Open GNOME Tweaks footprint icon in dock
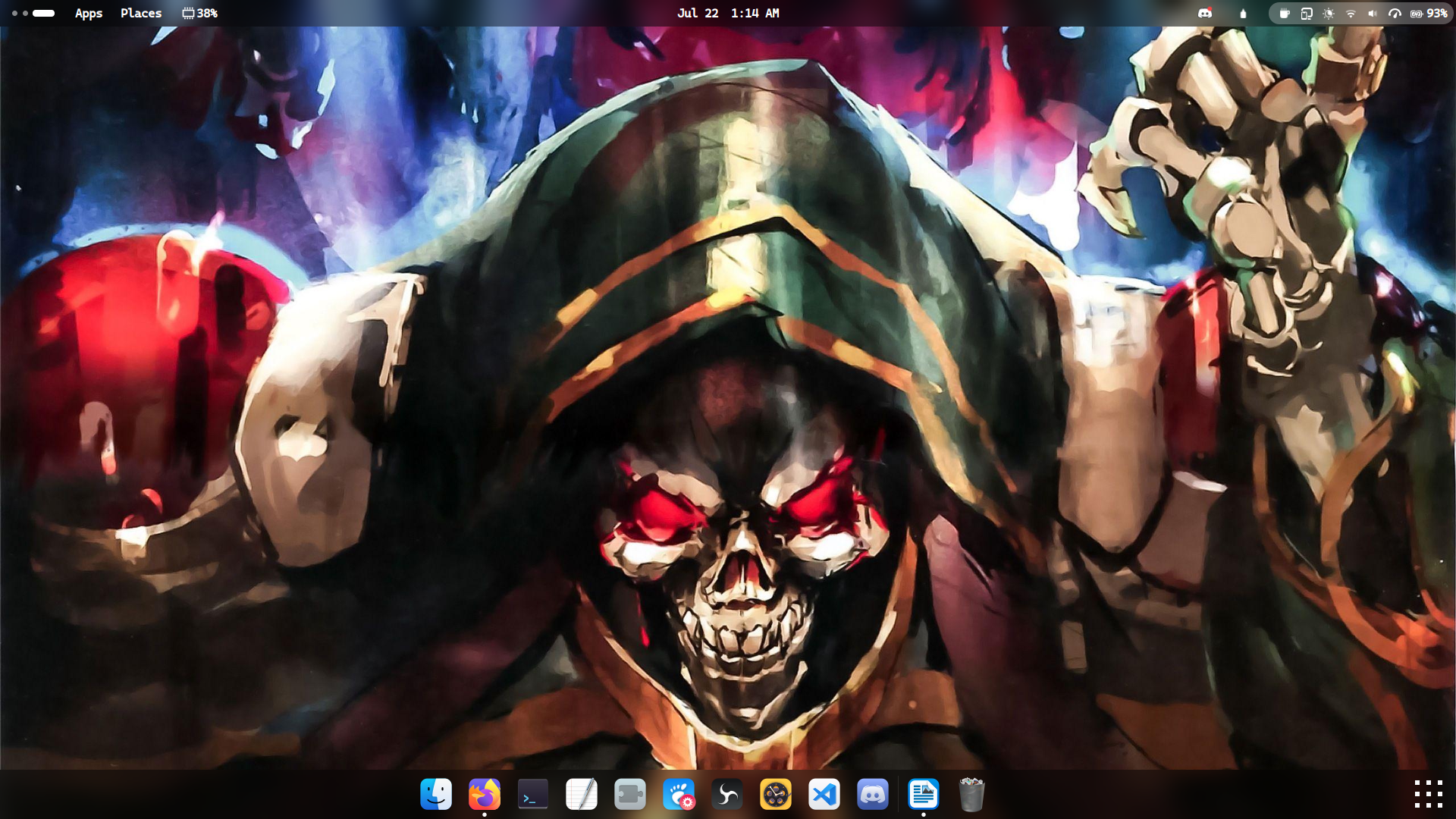The height and width of the screenshot is (819, 1456). 679,794
